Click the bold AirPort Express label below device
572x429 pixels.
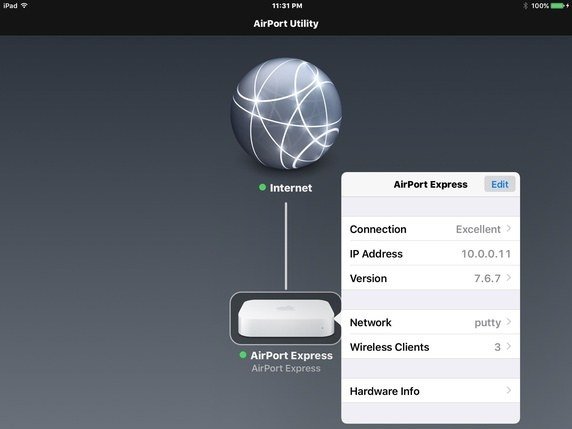[x=291, y=355]
